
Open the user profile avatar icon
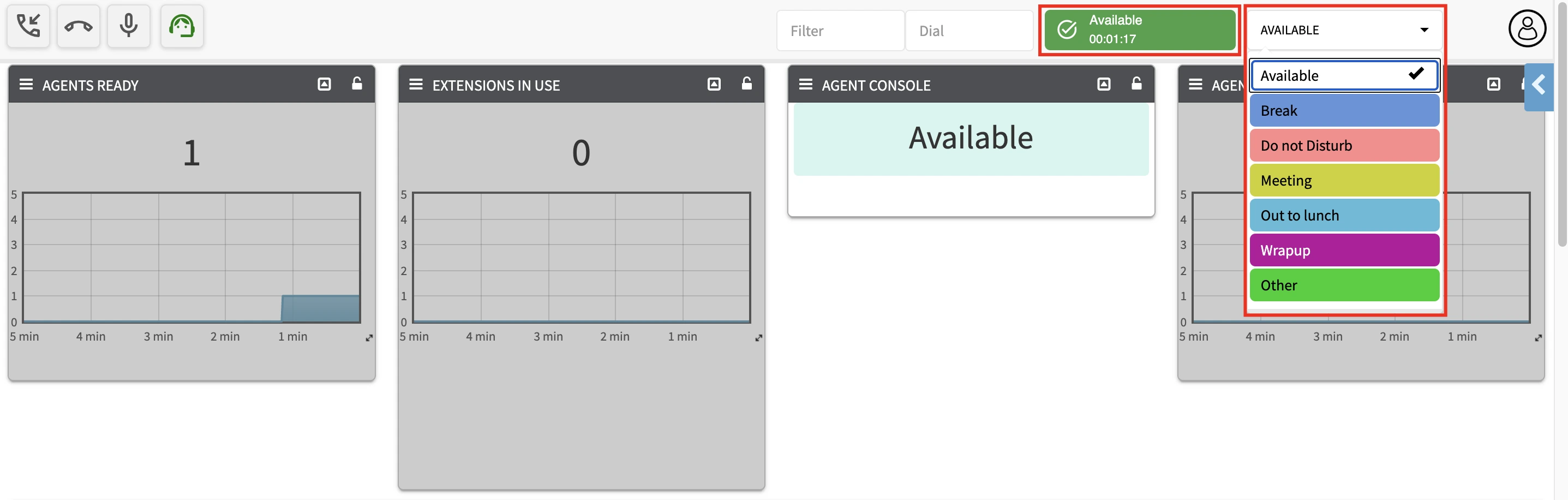coord(1527,28)
